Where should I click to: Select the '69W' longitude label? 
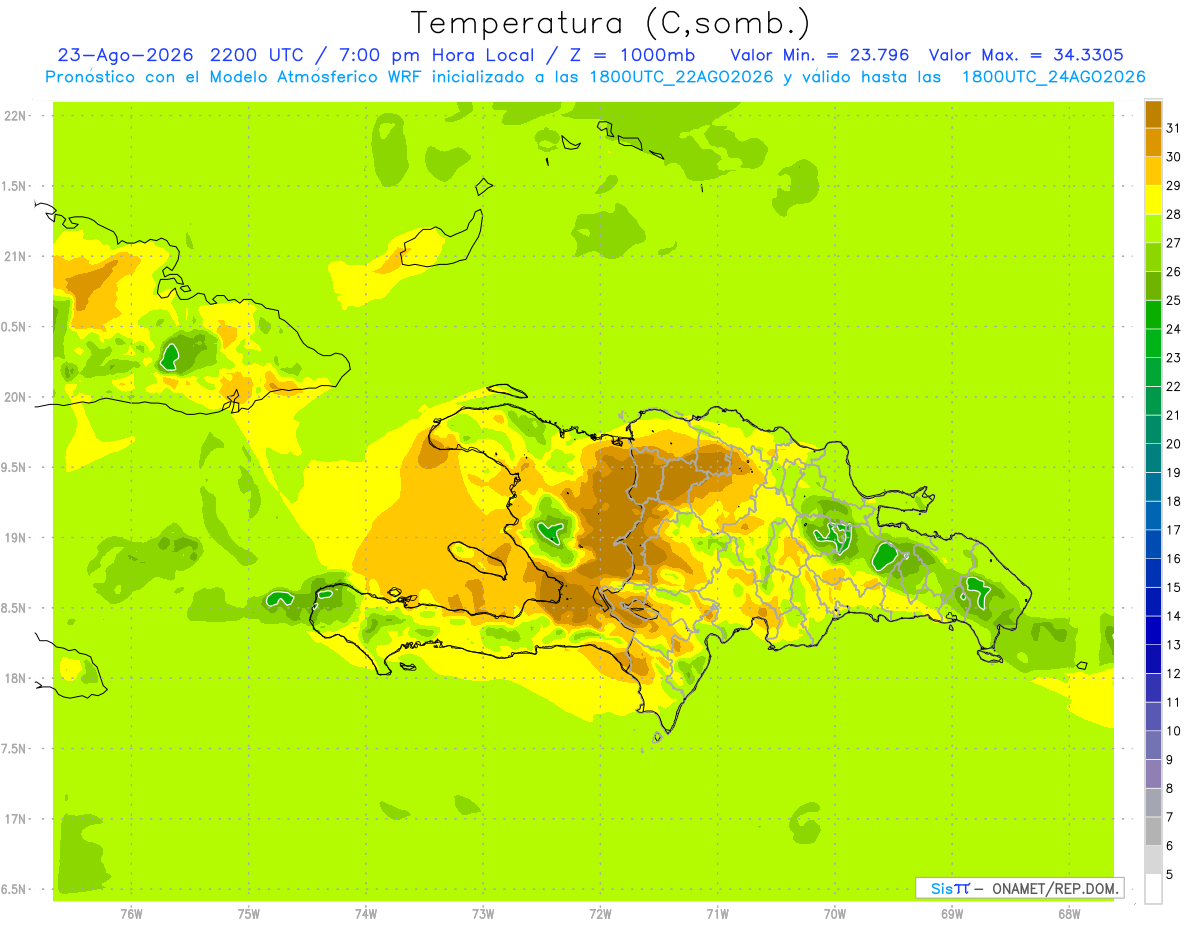(x=952, y=914)
